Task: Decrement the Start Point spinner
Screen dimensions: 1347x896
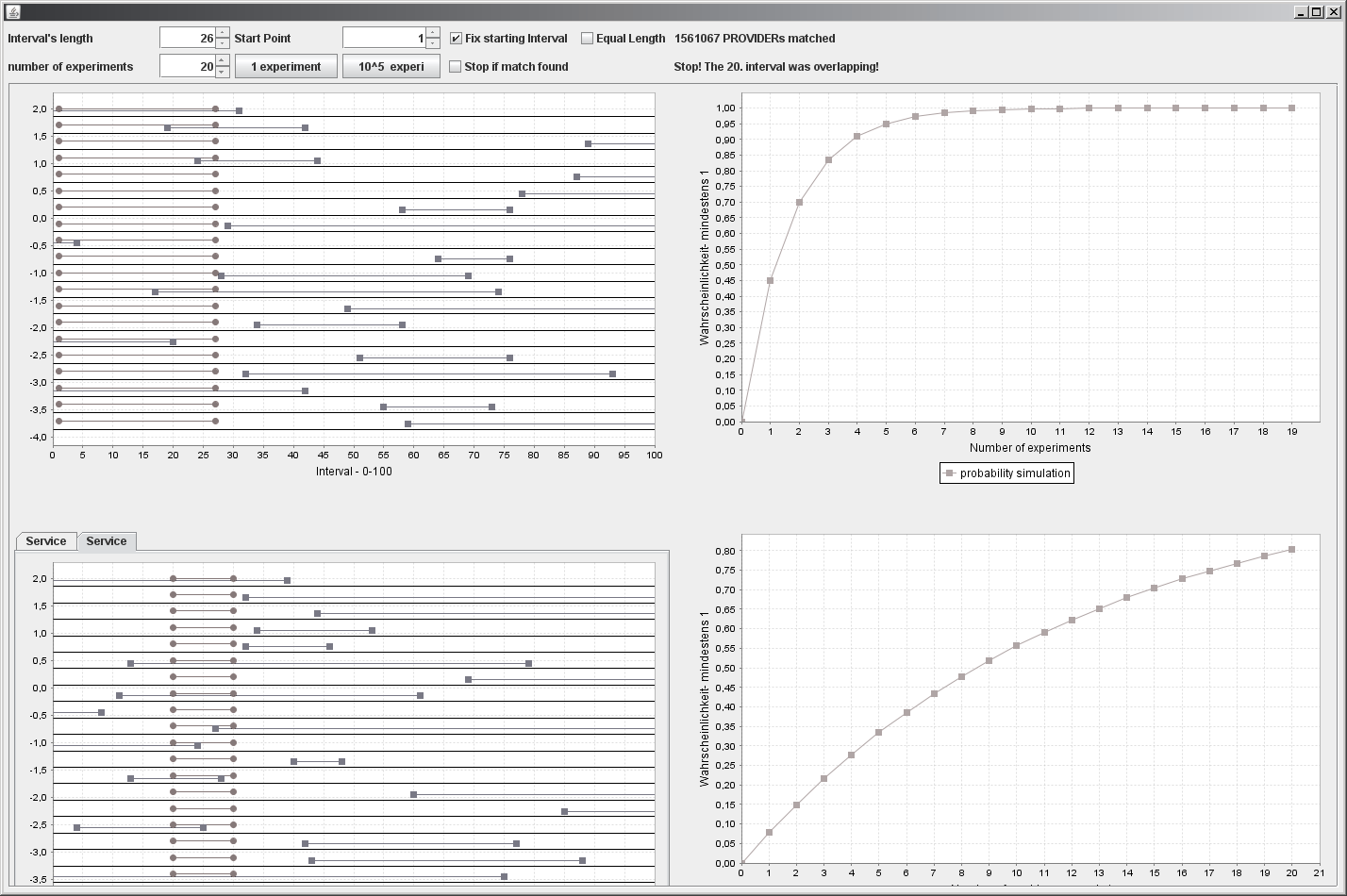Action: point(433,43)
